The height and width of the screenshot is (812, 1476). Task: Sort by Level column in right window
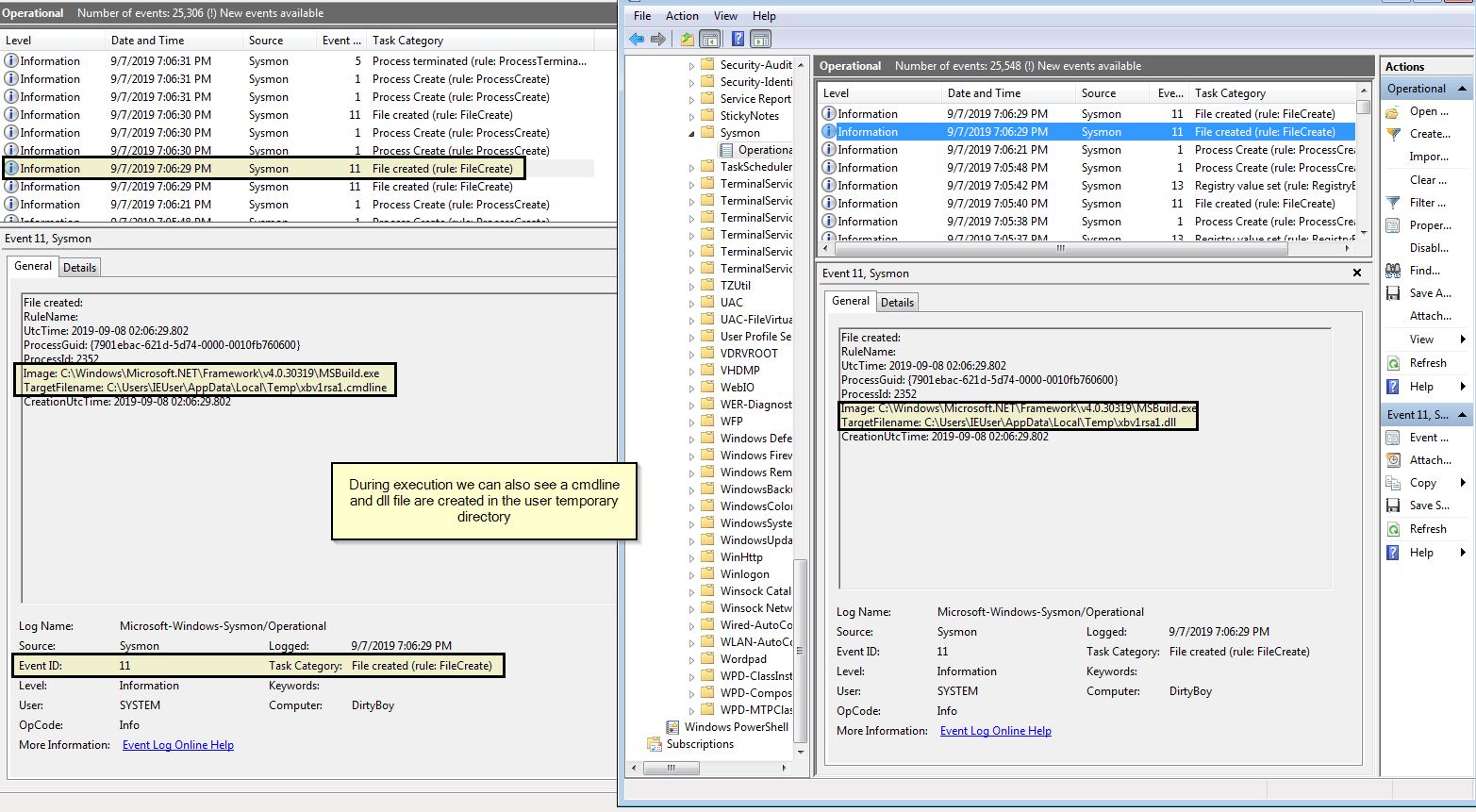coord(879,93)
